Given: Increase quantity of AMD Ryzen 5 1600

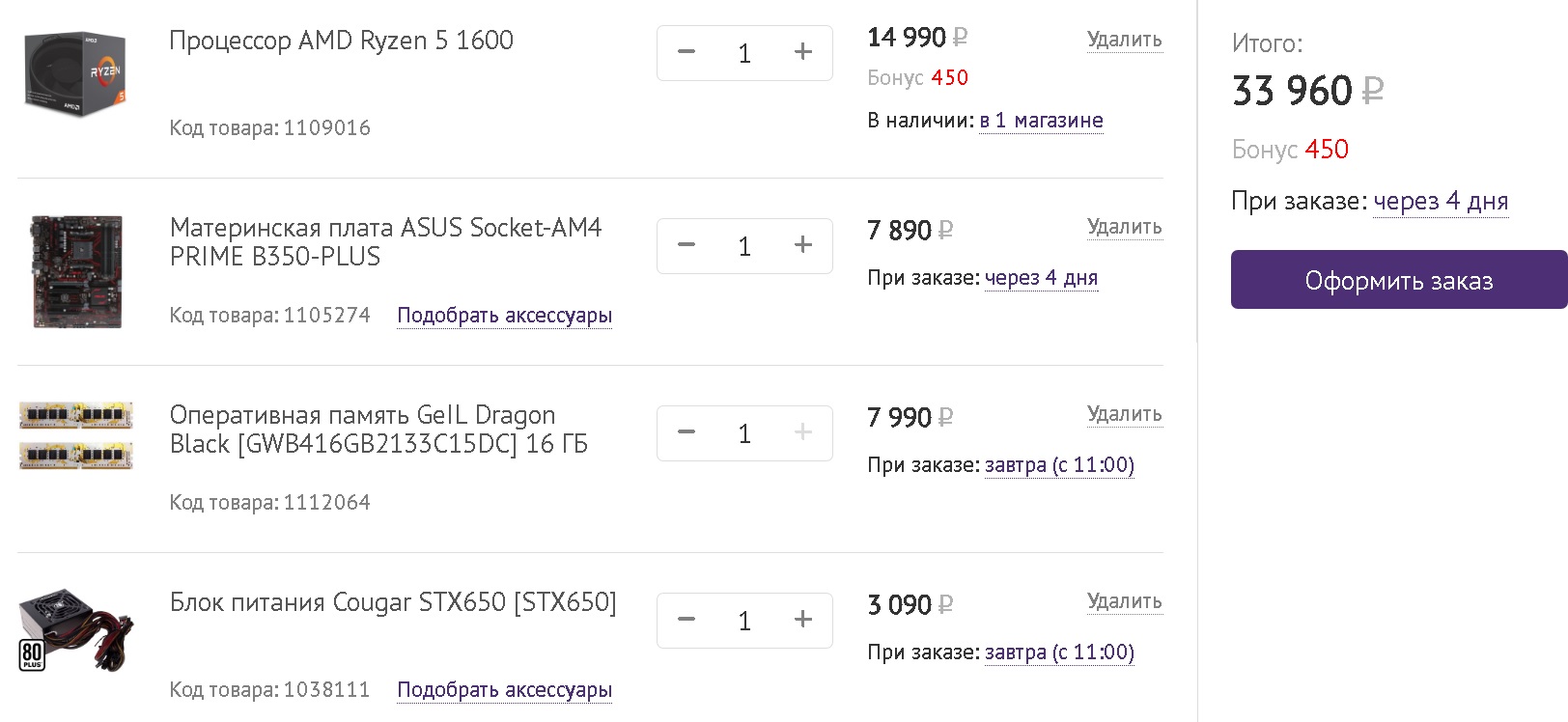Looking at the screenshot, I should 802,52.
